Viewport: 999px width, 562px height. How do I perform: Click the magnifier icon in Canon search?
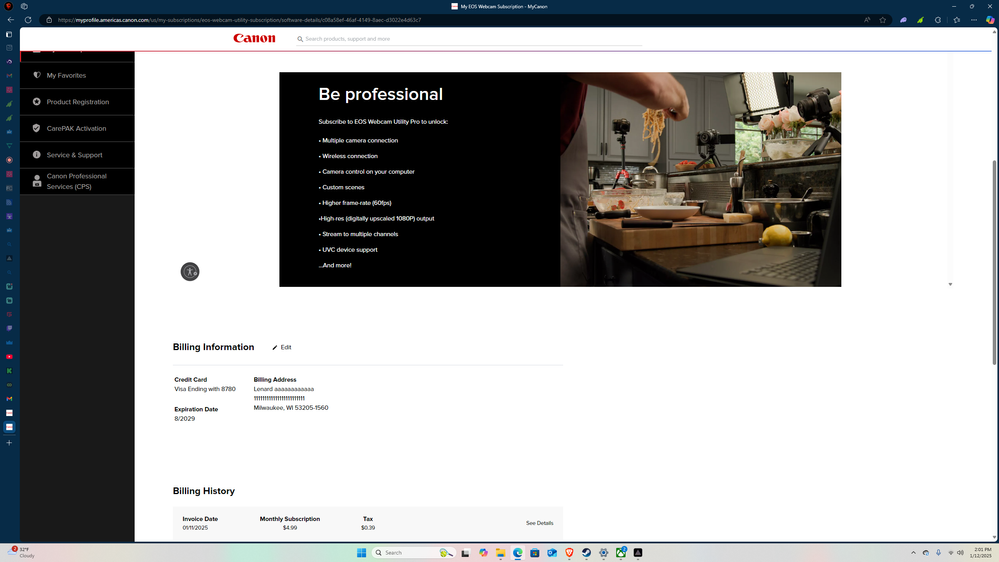pyautogui.click(x=300, y=39)
